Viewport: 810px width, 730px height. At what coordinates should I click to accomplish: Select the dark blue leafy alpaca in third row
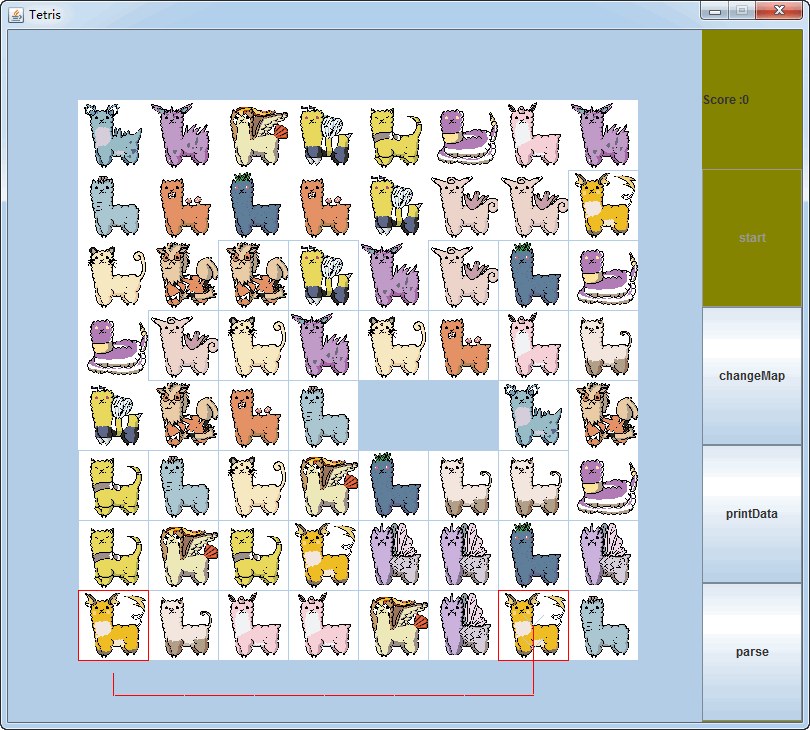coord(533,275)
